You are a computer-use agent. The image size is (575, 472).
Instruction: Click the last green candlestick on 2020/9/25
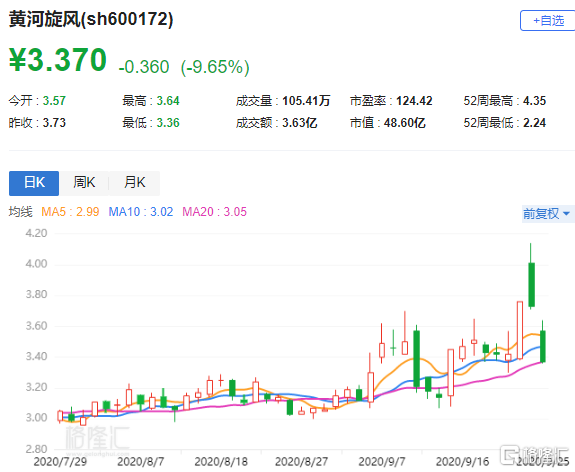542,346
